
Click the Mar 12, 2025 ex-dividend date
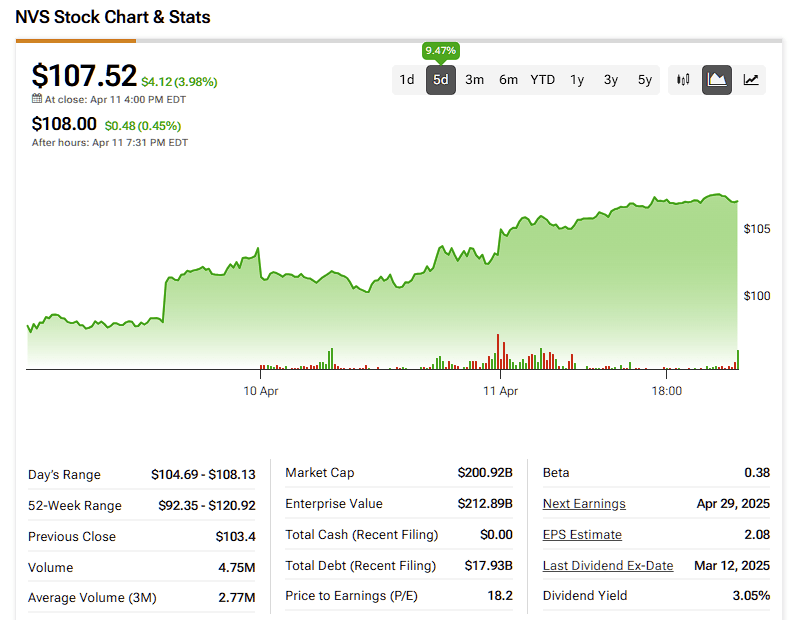pos(732,566)
